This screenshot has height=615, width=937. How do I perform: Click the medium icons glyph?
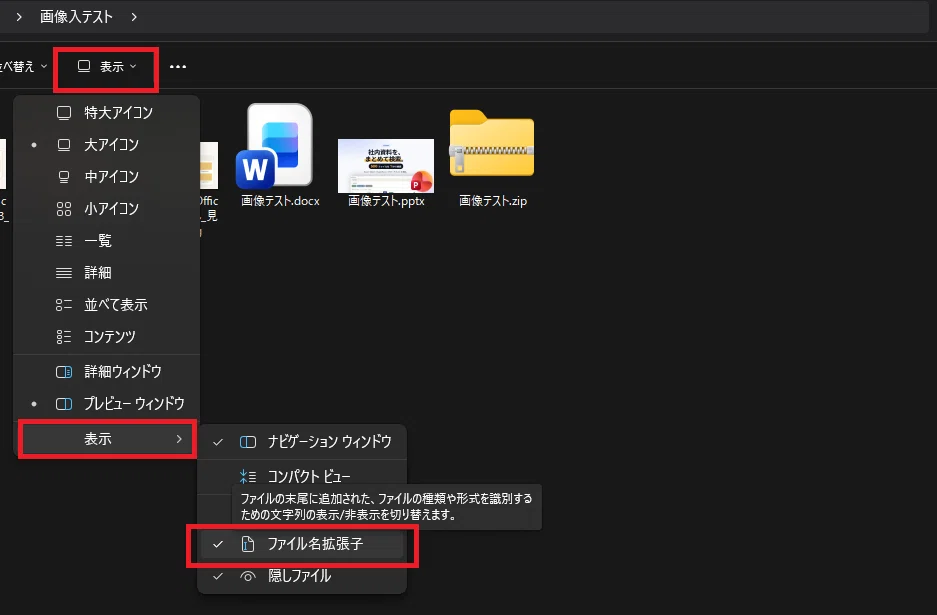pyautogui.click(x=64, y=177)
